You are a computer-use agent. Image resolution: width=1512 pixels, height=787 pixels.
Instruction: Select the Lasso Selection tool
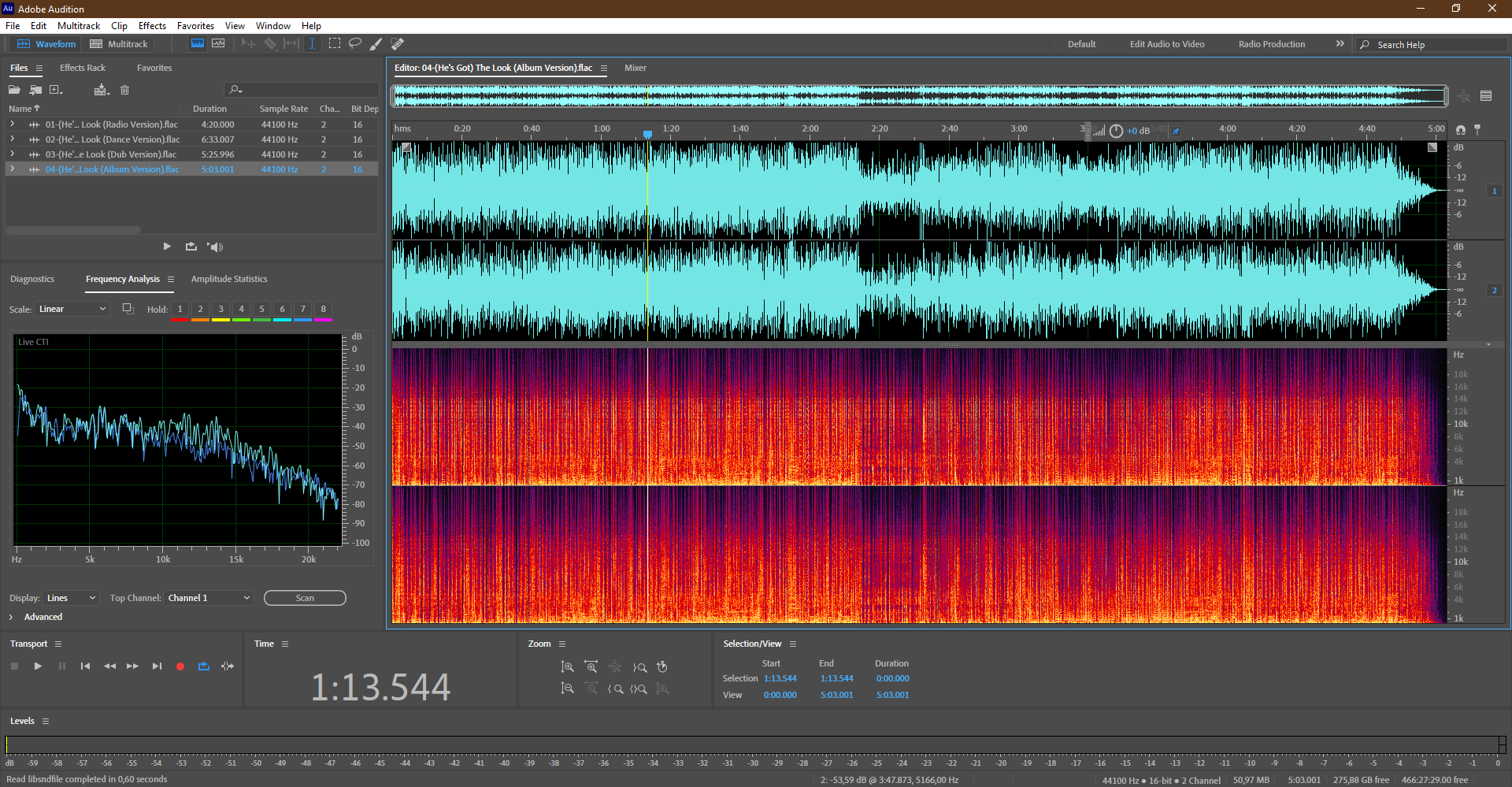click(355, 44)
